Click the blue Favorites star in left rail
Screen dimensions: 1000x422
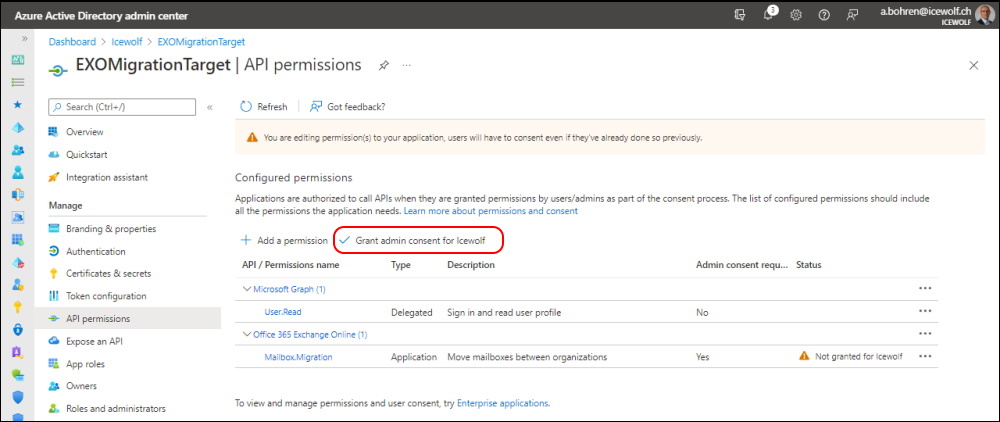click(x=18, y=105)
